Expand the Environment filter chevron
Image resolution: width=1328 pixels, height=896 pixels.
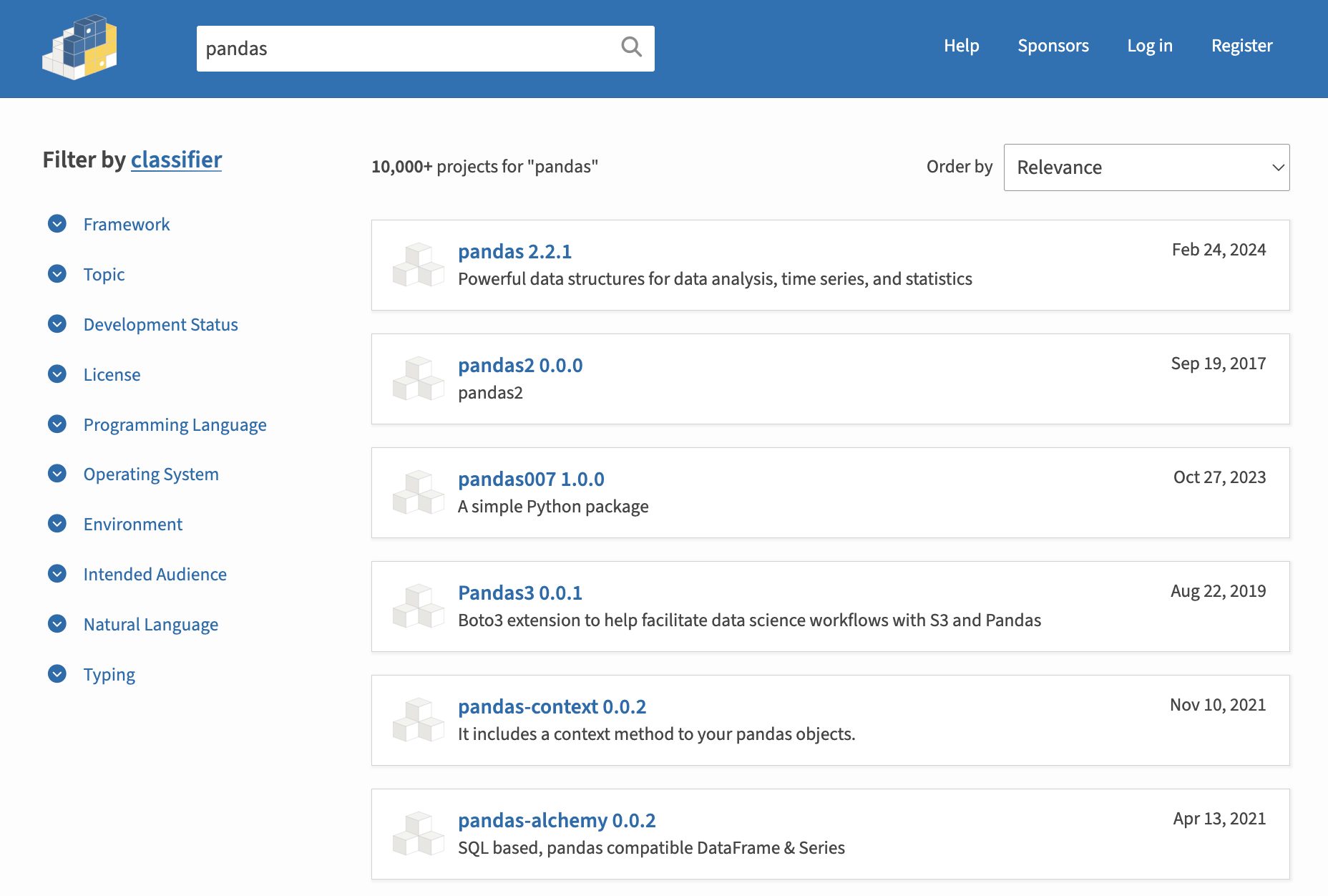57,524
